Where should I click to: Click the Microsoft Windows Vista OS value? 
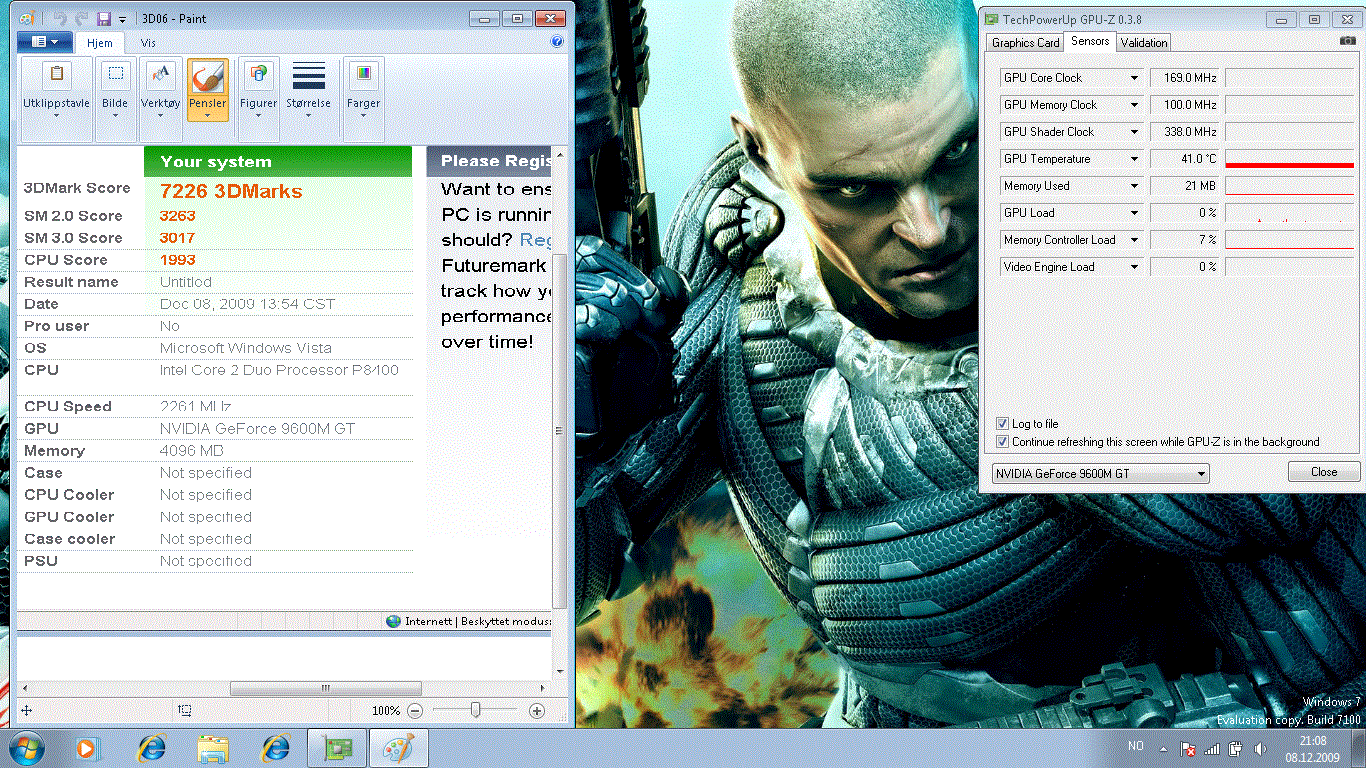pos(246,348)
